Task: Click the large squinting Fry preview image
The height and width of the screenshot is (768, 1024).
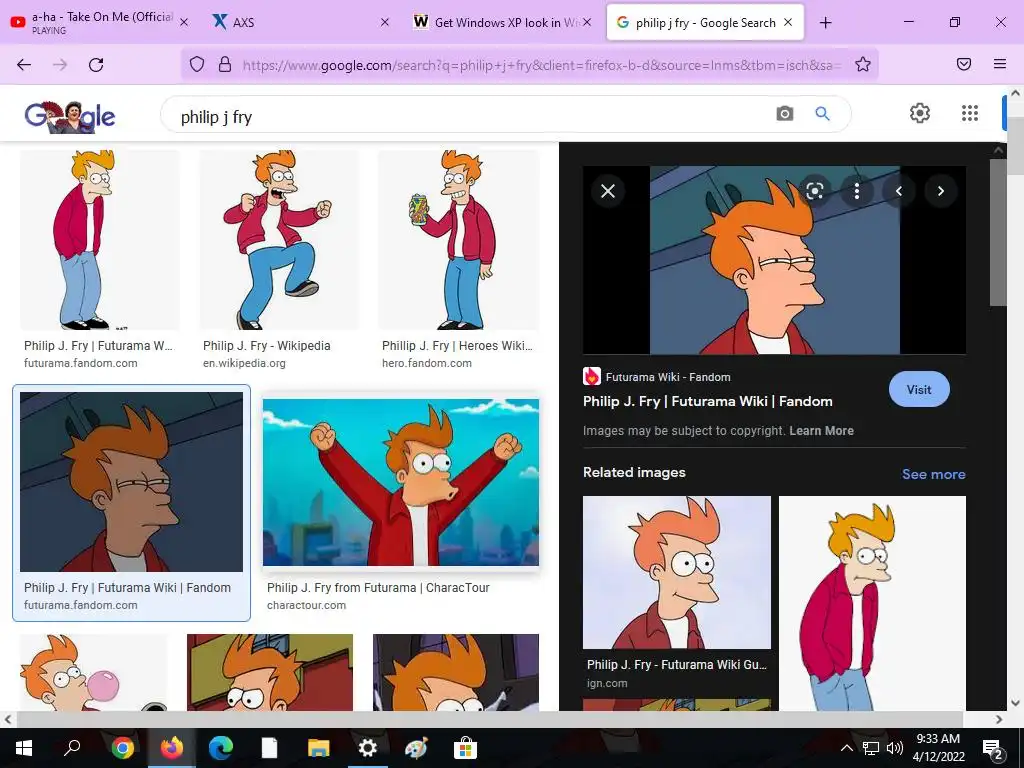Action: pyautogui.click(x=775, y=260)
